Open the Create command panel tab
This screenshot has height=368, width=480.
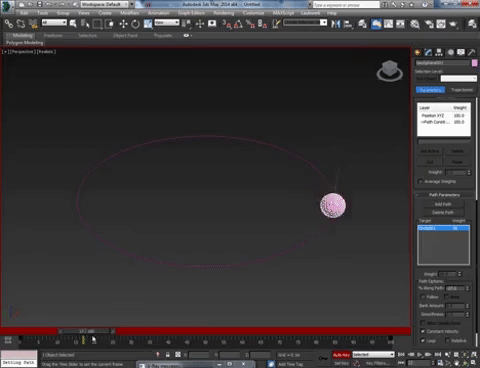[x=418, y=52]
